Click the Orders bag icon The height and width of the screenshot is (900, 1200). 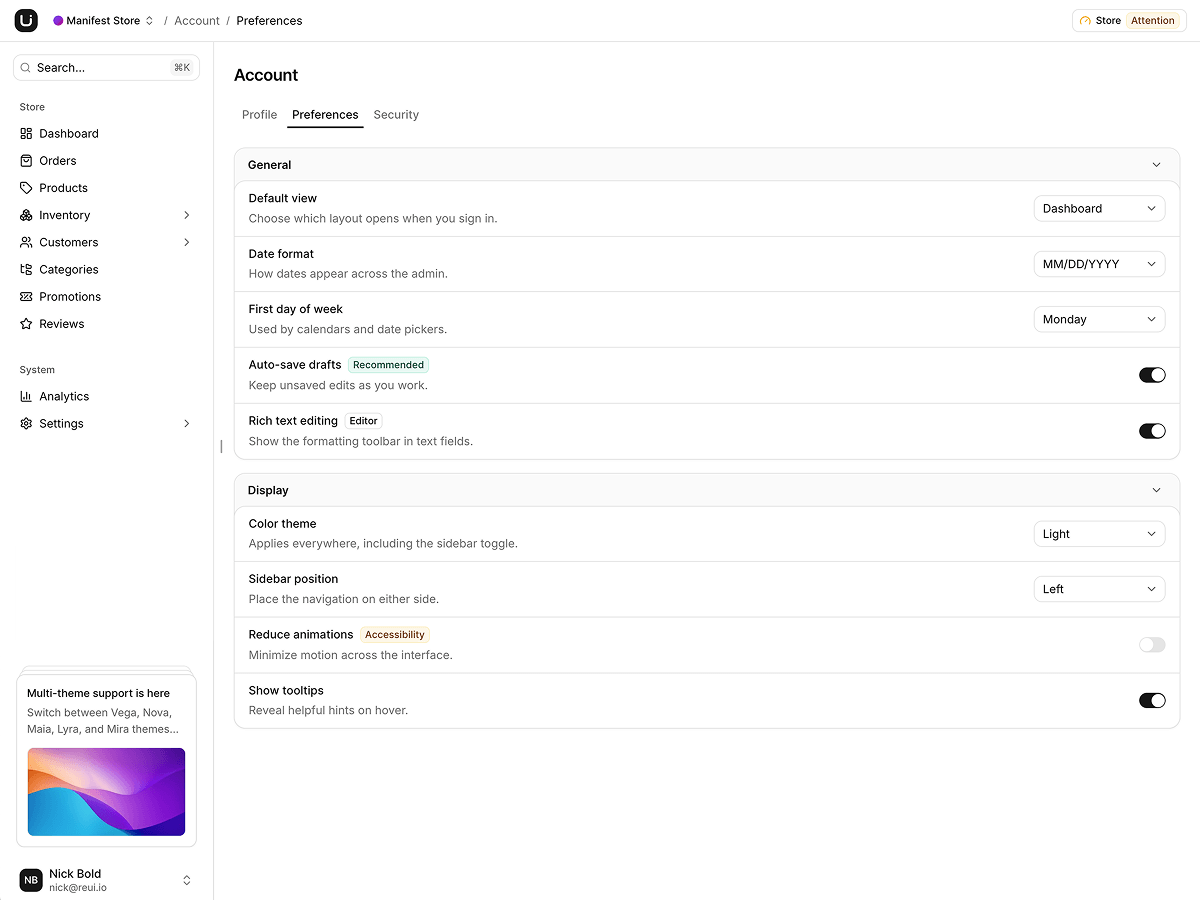tap(26, 160)
